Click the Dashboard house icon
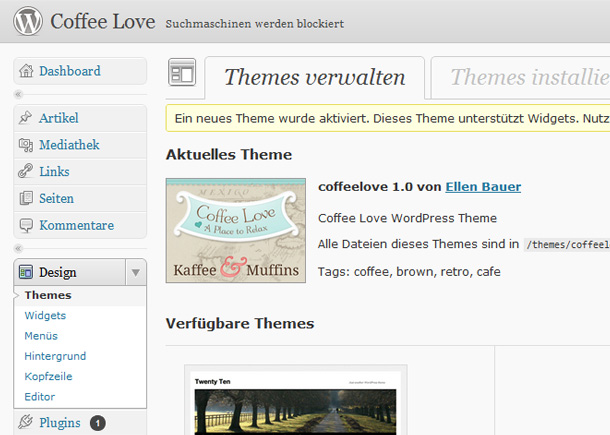Image resolution: width=610 pixels, height=435 pixels. [x=26, y=71]
